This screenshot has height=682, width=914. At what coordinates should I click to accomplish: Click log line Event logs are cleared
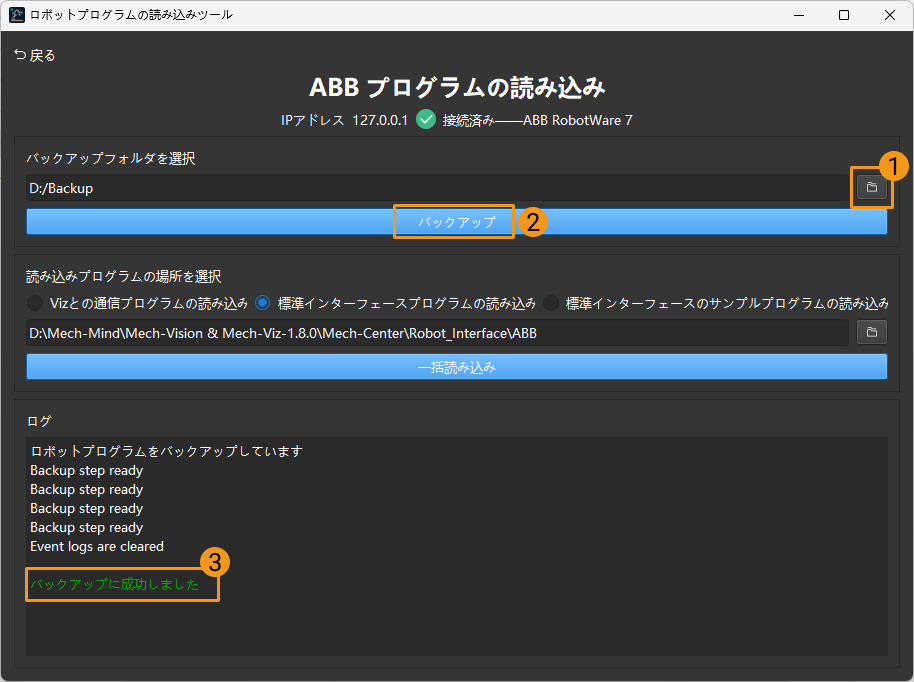click(x=97, y=546)
